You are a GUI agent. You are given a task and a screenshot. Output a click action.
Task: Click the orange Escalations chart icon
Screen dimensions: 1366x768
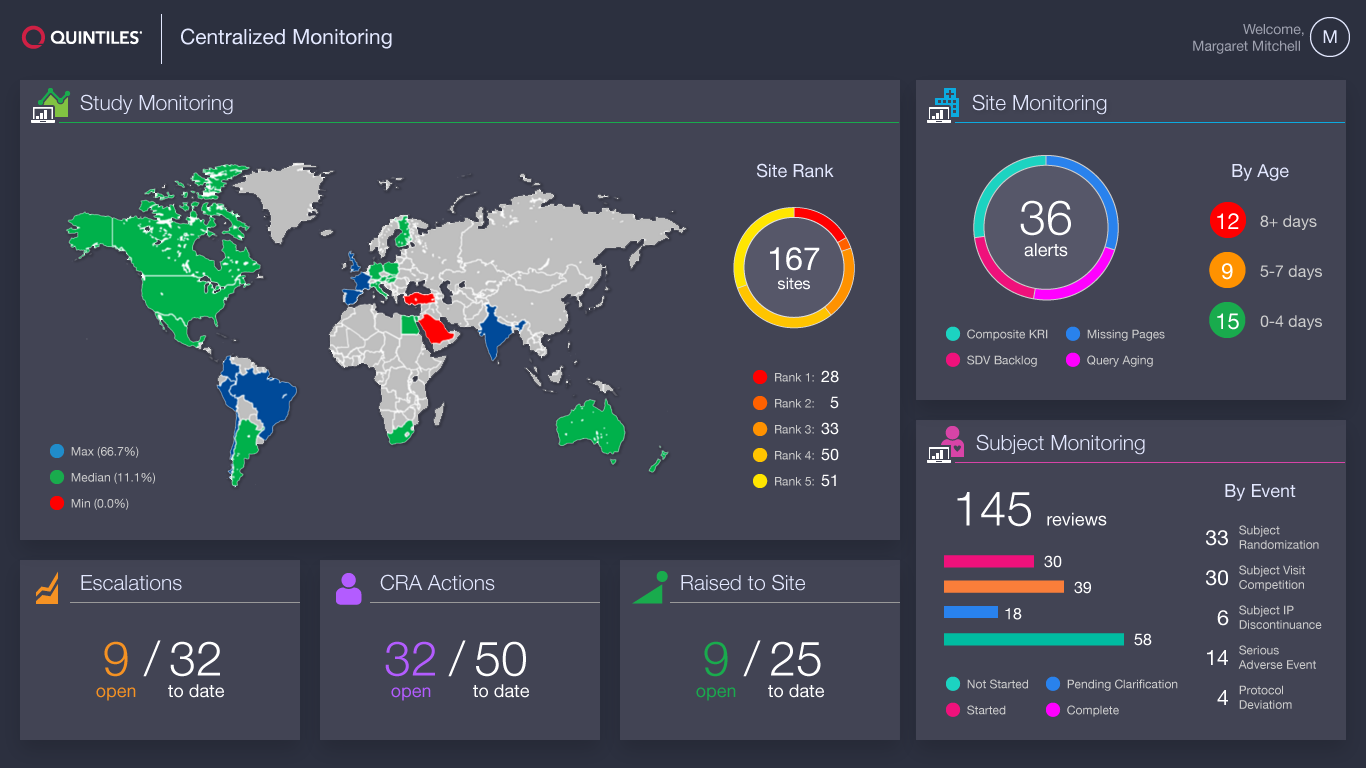tap(47, 589)
